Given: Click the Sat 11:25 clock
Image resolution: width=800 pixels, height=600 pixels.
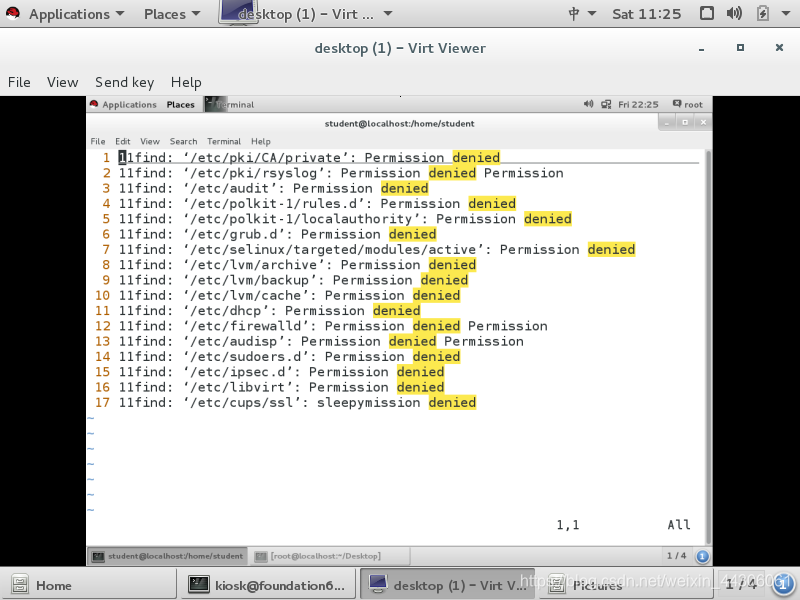Looking at the screenshot, I should coord(646,14).
